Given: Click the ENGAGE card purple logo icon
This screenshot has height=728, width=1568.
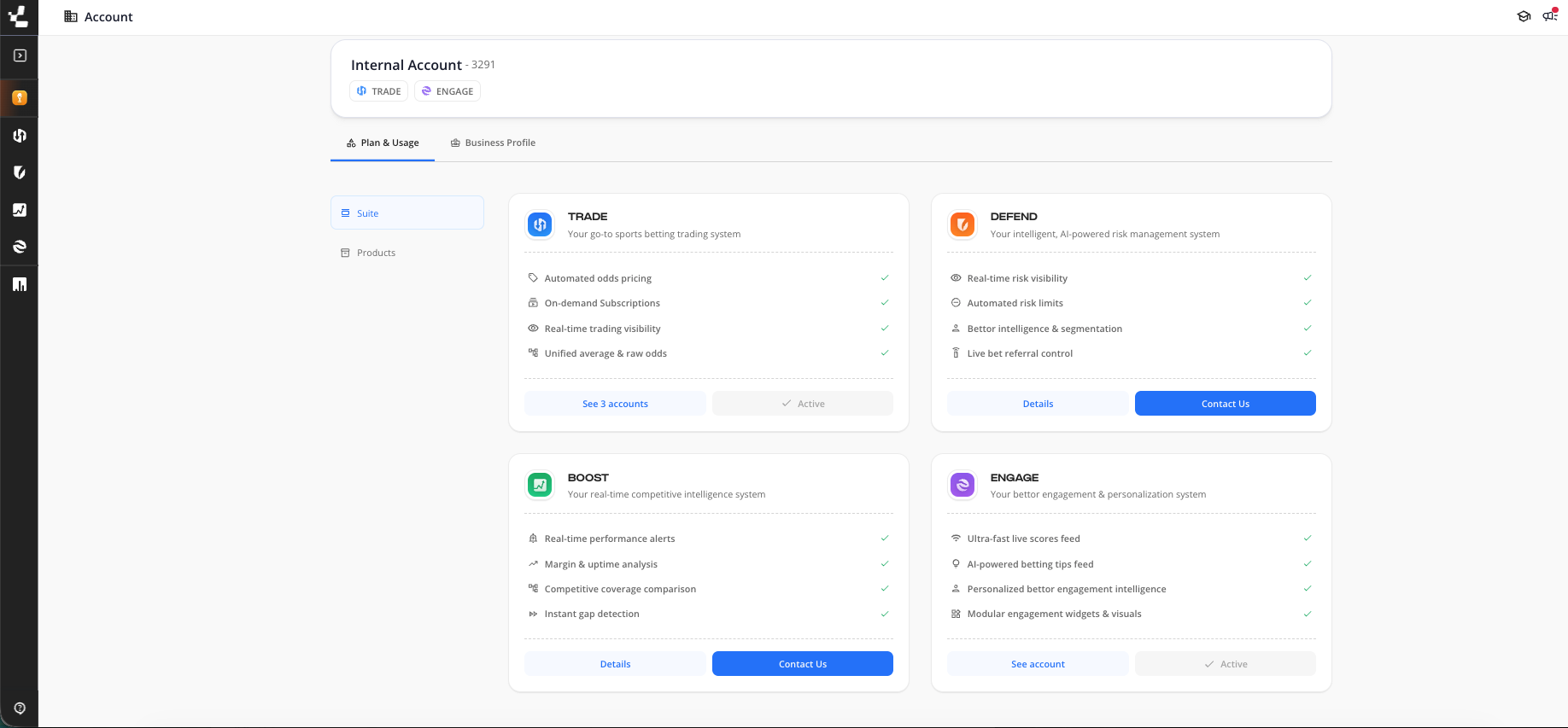Looking at the screenshot, I should (962, 485).
